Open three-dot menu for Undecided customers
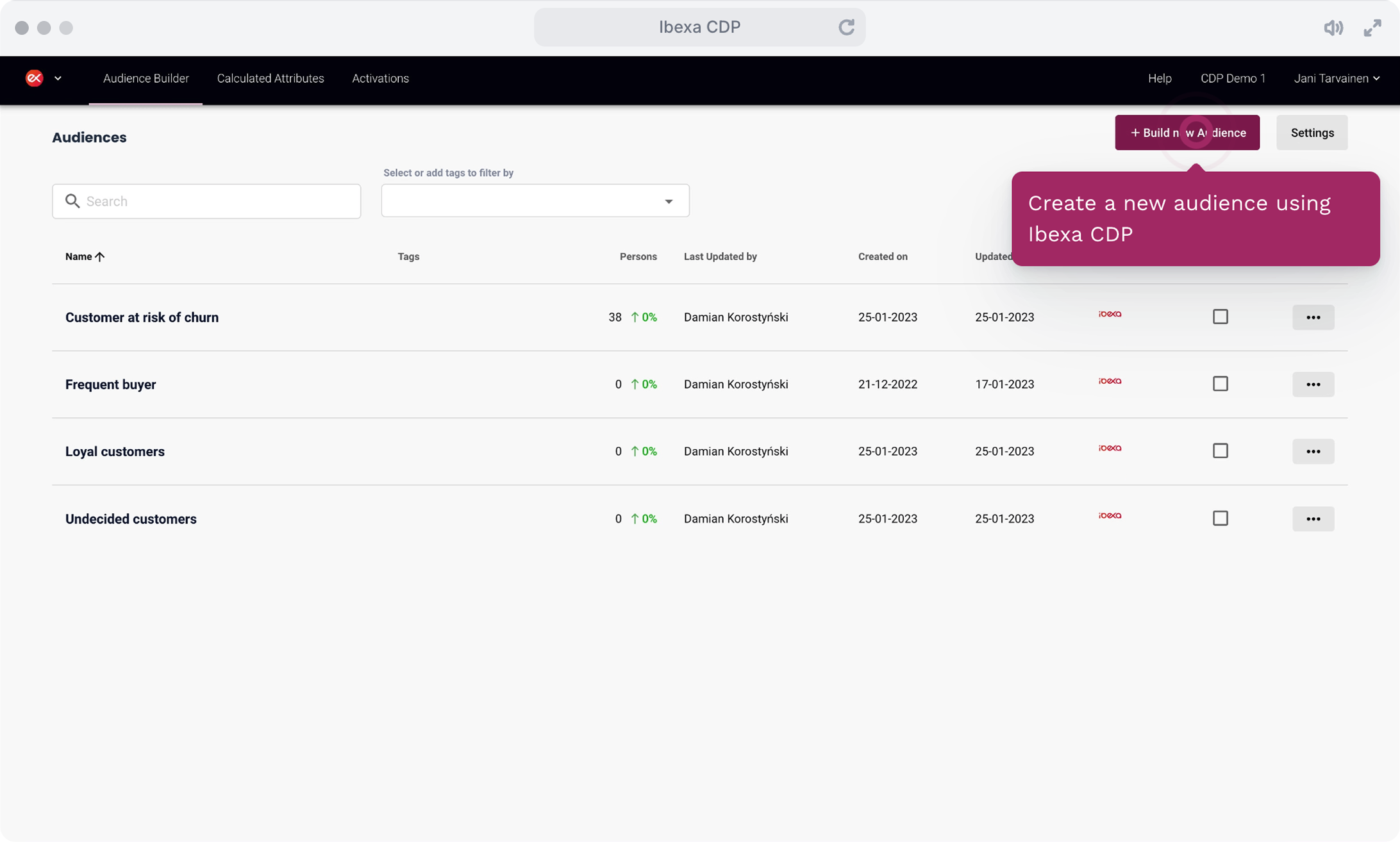 1313,518
